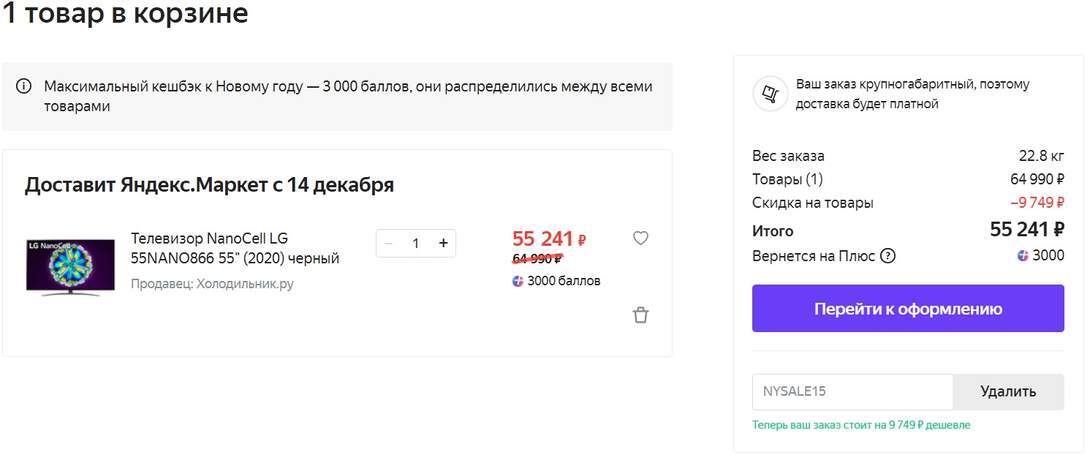This screenshot has height=455, width=1090.
Task: Click the Plus points icon near 3000 баллов
Action: [518, 281]
